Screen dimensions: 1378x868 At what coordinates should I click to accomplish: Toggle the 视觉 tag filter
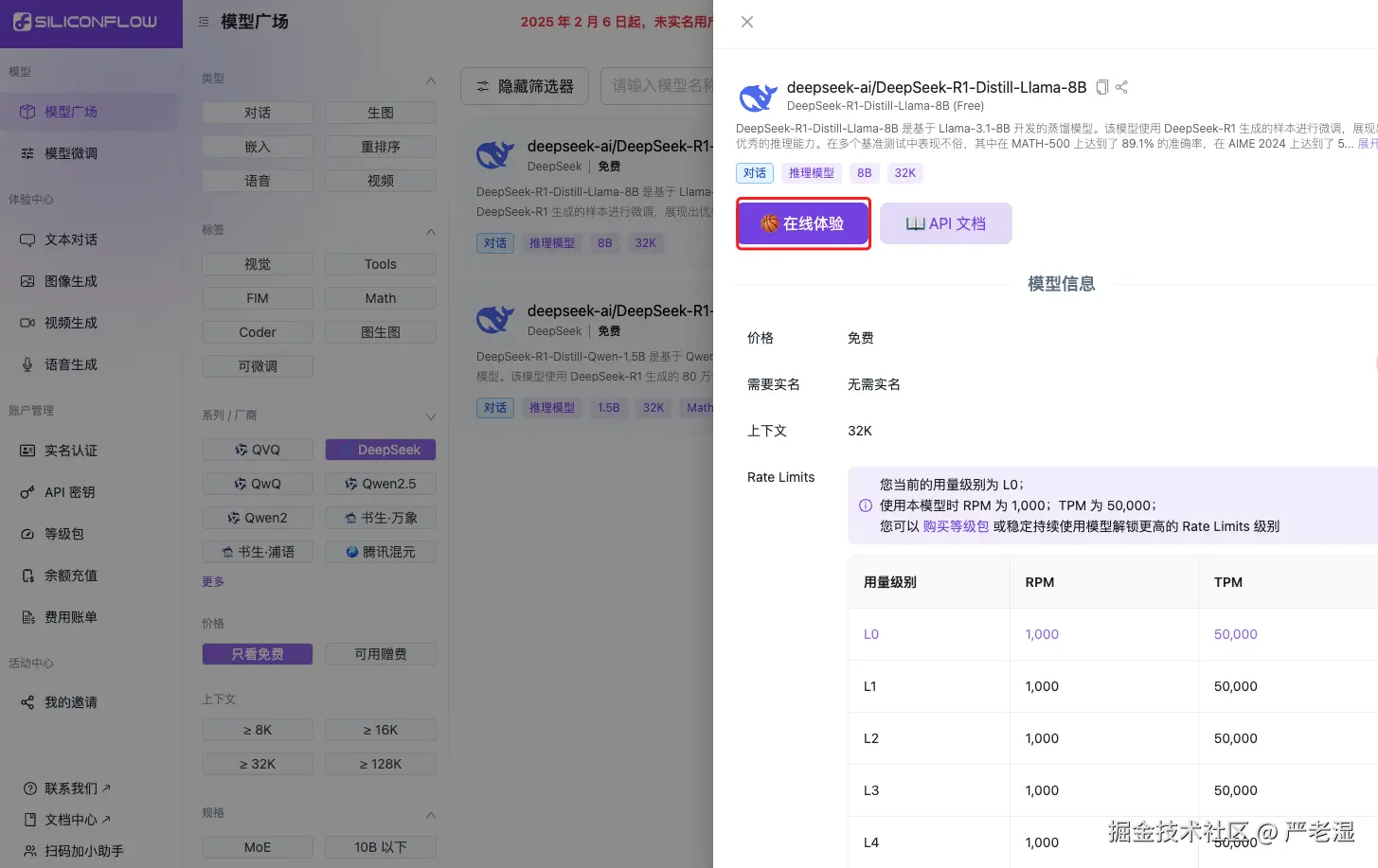coord(258,264)
